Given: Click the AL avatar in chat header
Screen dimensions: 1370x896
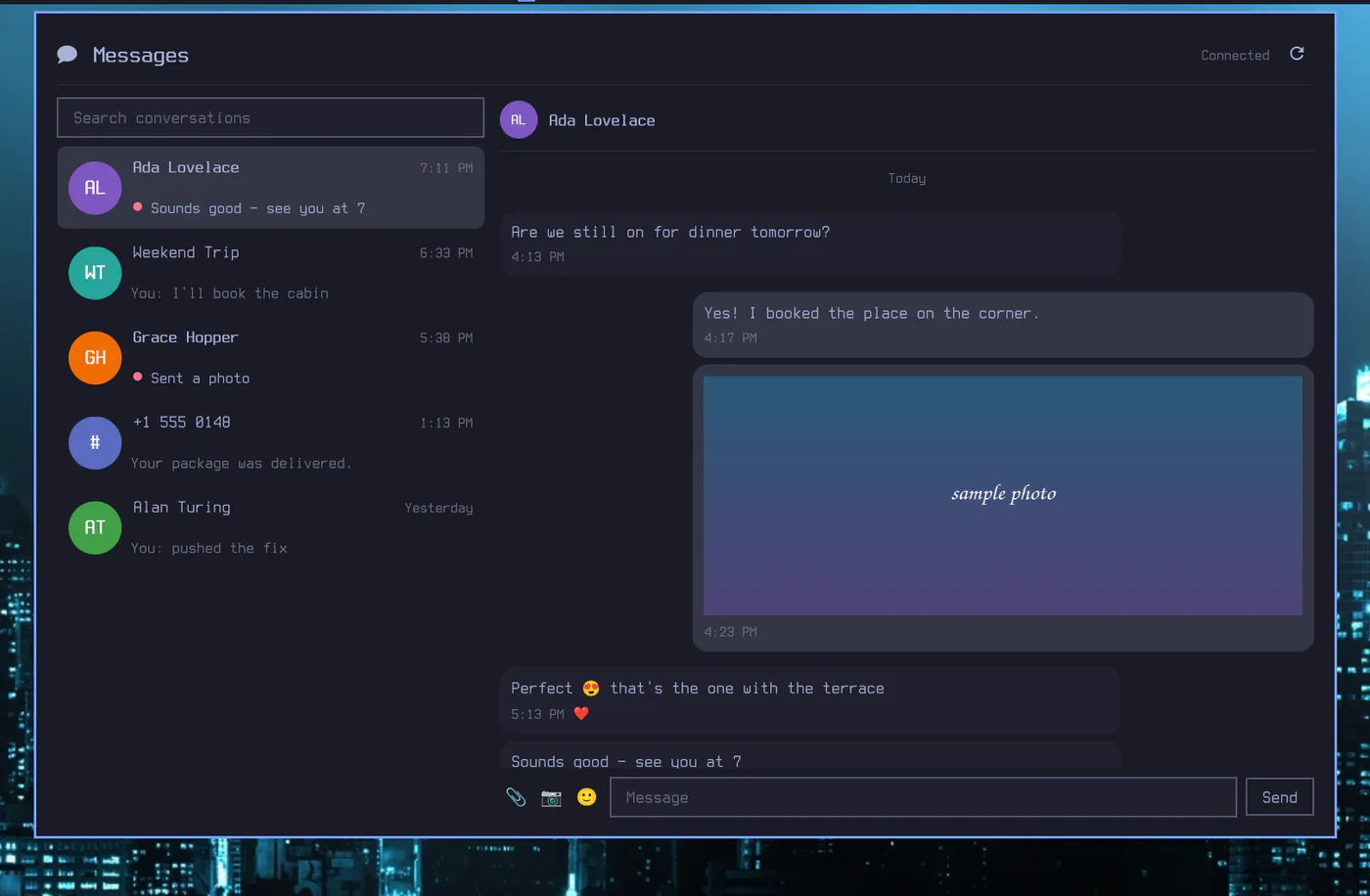Looking at the screenshot, I should pos(519,120).
